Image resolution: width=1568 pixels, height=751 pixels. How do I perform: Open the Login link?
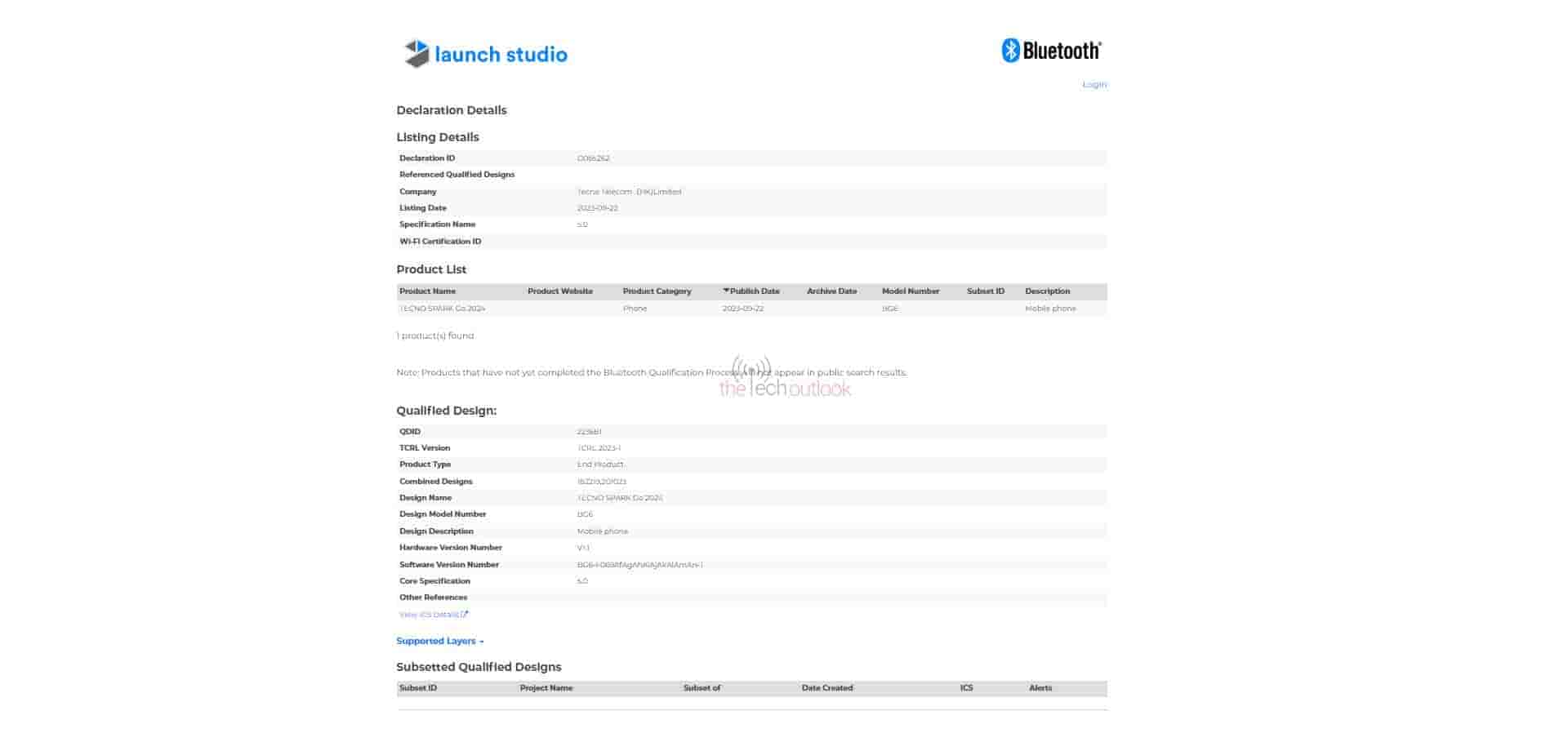tap(1094, 85)
